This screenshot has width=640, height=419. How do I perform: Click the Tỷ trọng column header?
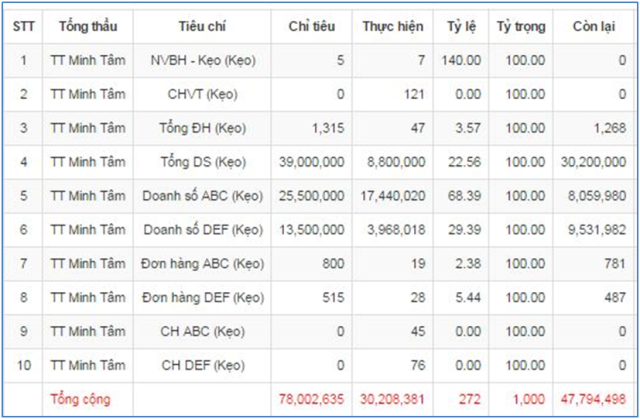click(x=521, y=27)
